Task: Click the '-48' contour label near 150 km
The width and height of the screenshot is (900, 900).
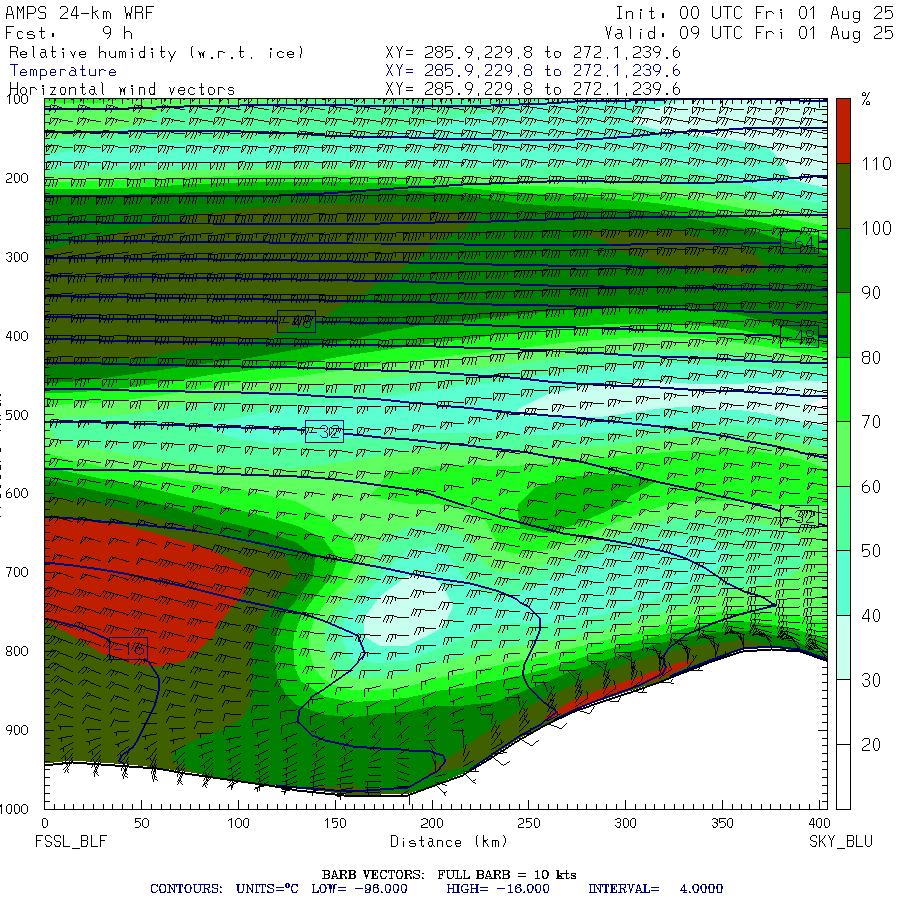Action: (x=296, y=321)
